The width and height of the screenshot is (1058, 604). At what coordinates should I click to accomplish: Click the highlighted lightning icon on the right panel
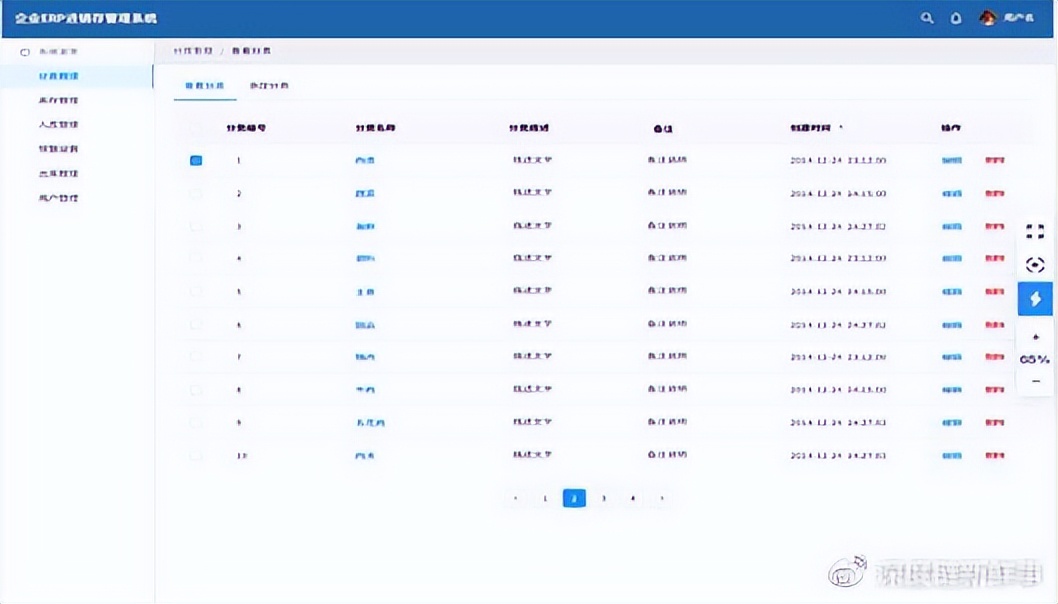click(1035, 298)
